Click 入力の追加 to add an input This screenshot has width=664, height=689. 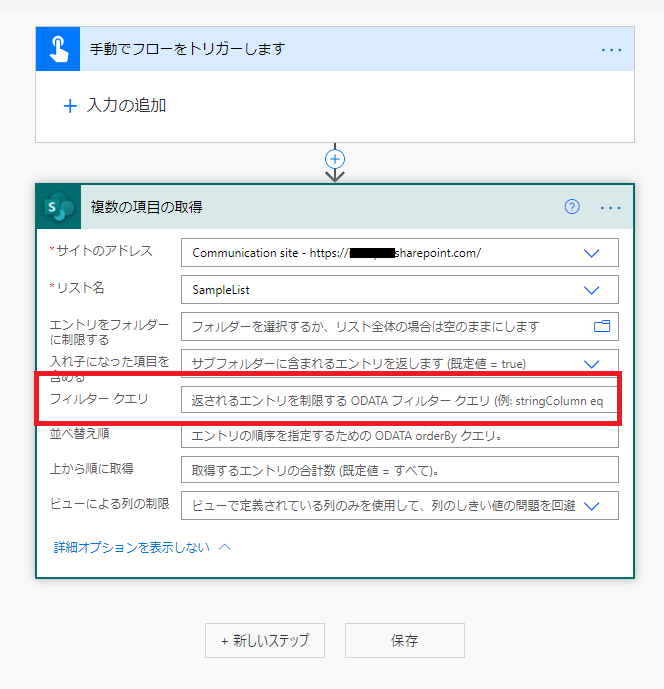coord(114,105)
